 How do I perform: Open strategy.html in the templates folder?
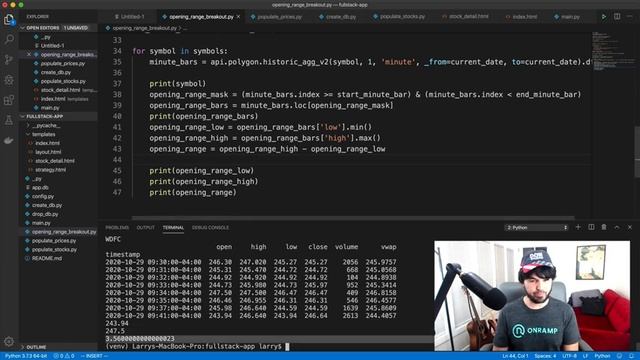tap(50, 170)
